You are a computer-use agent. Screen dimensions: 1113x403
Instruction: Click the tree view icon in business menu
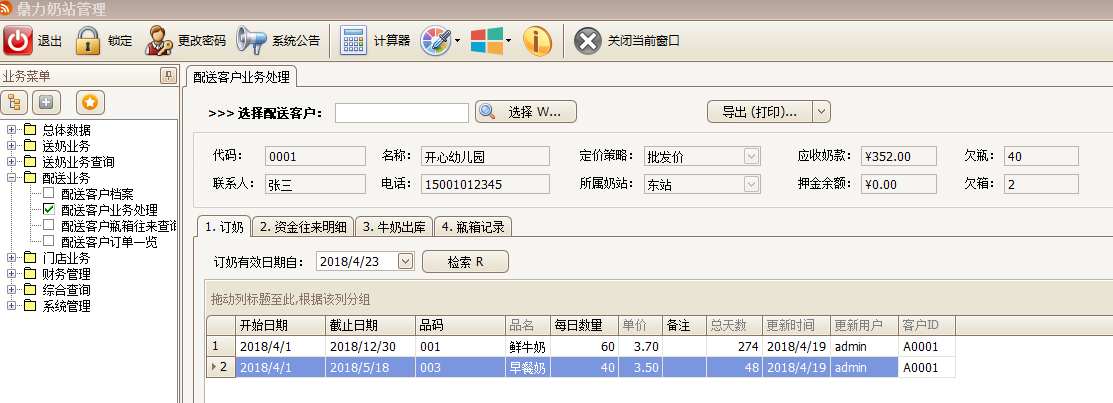[15, 103]
